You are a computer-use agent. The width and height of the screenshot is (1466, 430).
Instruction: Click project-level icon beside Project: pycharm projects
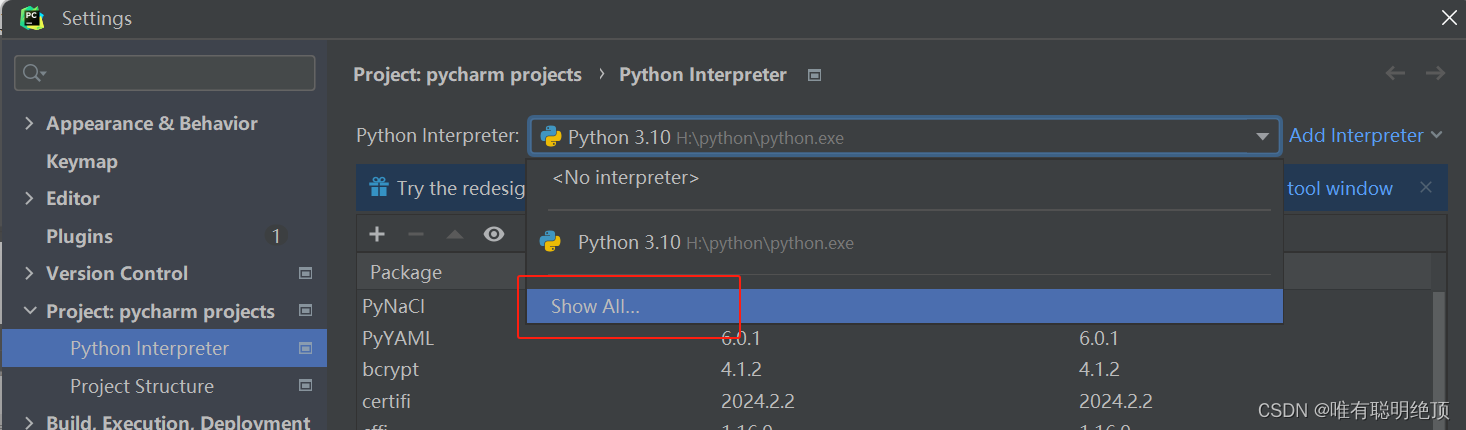click(306, 311)
